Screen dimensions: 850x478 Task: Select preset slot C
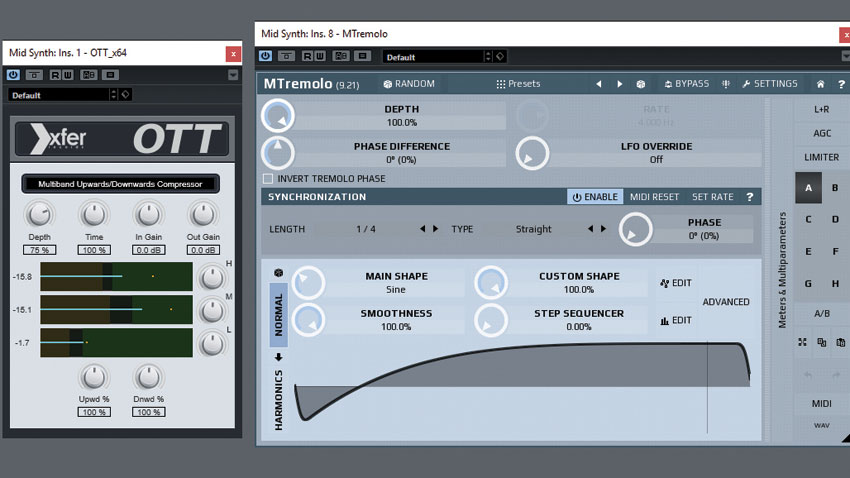808,219
